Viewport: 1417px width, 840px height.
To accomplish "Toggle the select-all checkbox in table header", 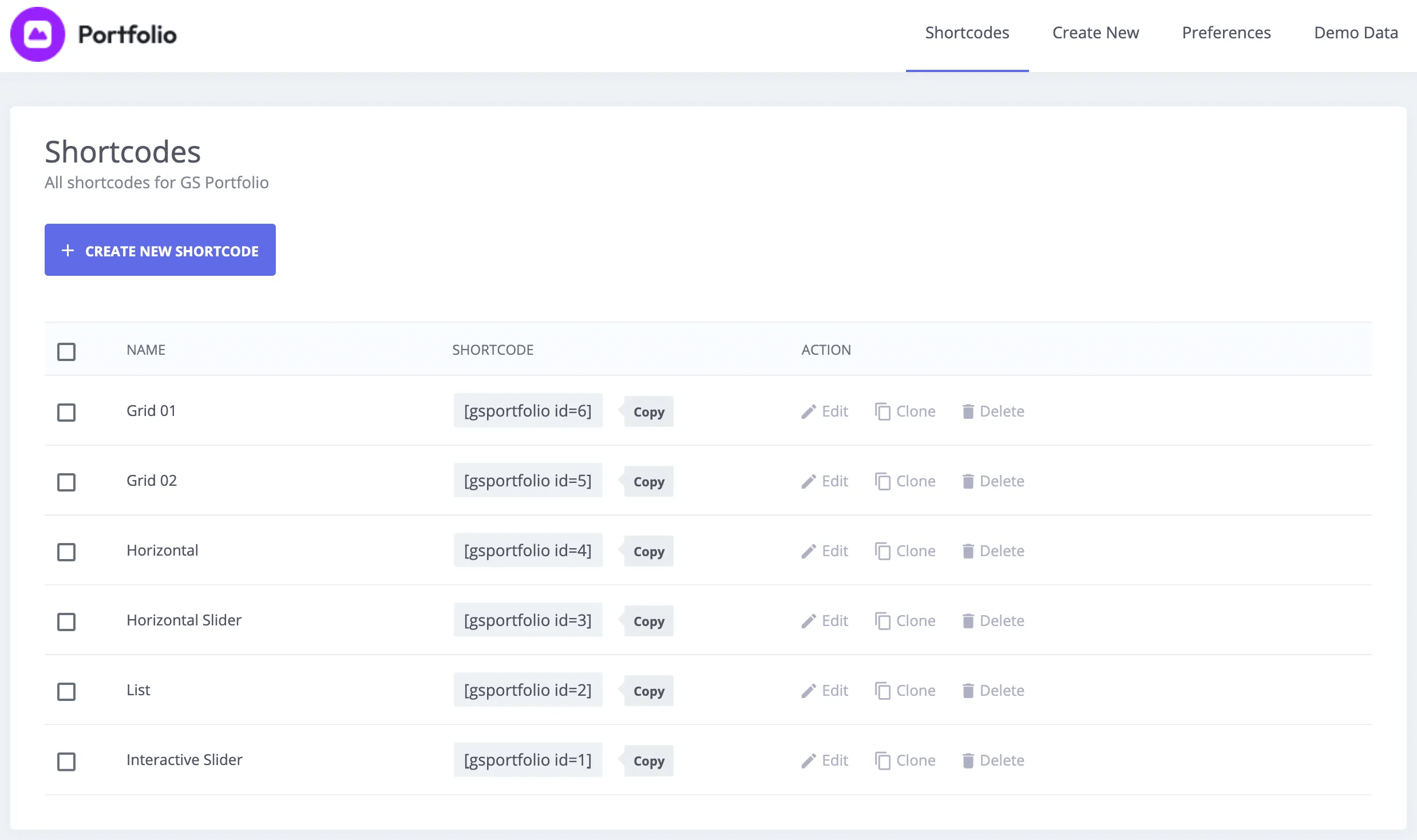I will [x=66, y=351].
